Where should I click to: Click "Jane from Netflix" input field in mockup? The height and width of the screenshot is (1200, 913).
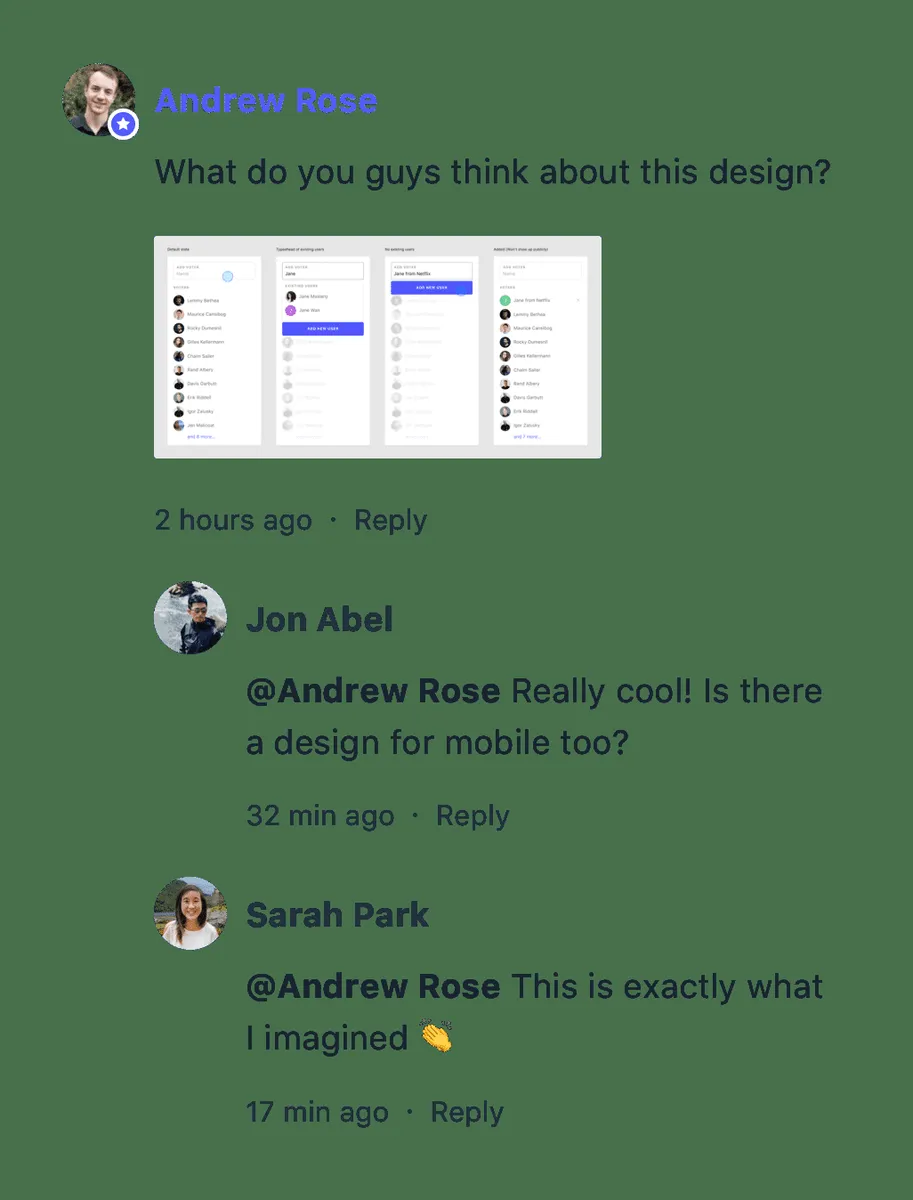click(430, 272)
